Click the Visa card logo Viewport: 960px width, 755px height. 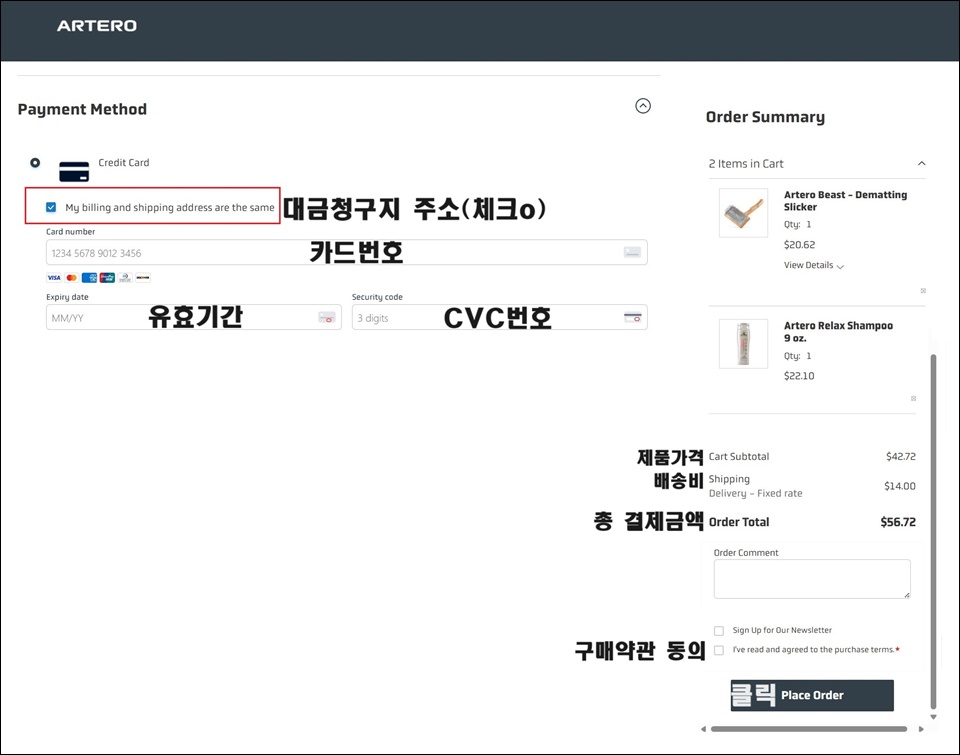54,277
